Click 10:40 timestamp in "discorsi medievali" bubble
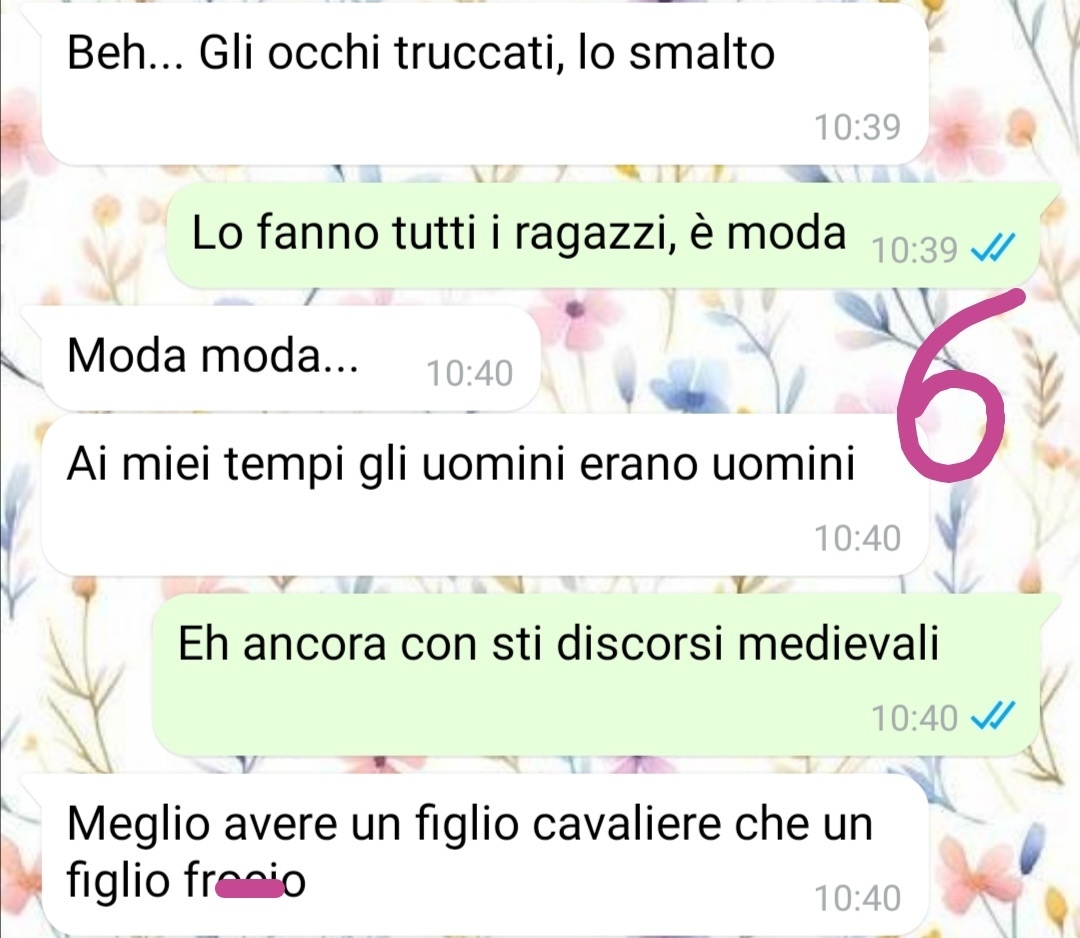Screen dimensions: 1080x938 coord(914,718)
